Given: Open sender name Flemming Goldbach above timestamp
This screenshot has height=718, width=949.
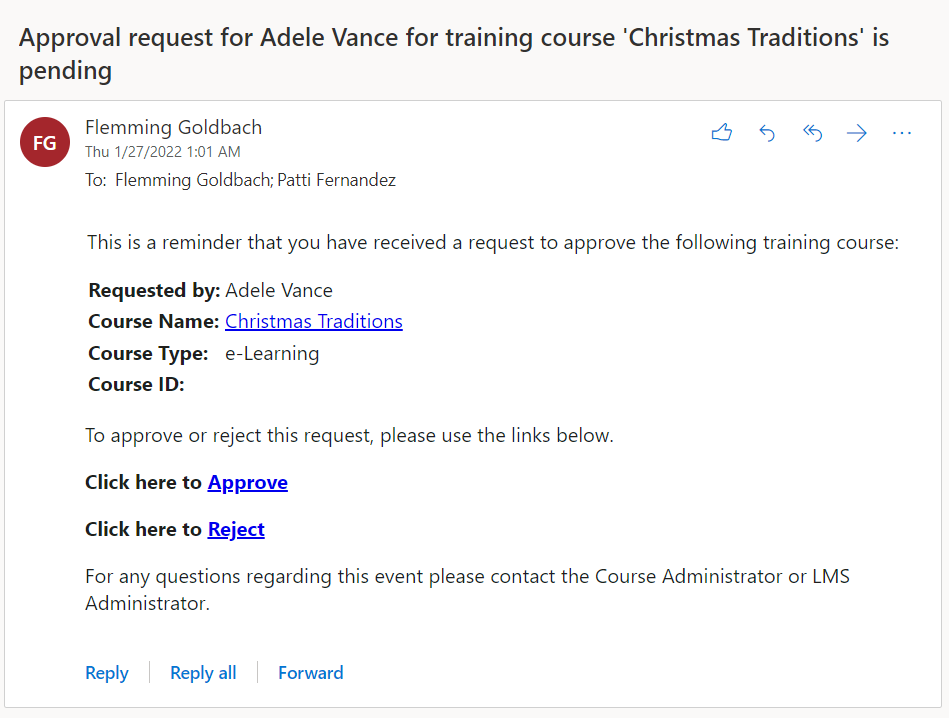Looking at the screenshot, I should (x=173, y=127).
